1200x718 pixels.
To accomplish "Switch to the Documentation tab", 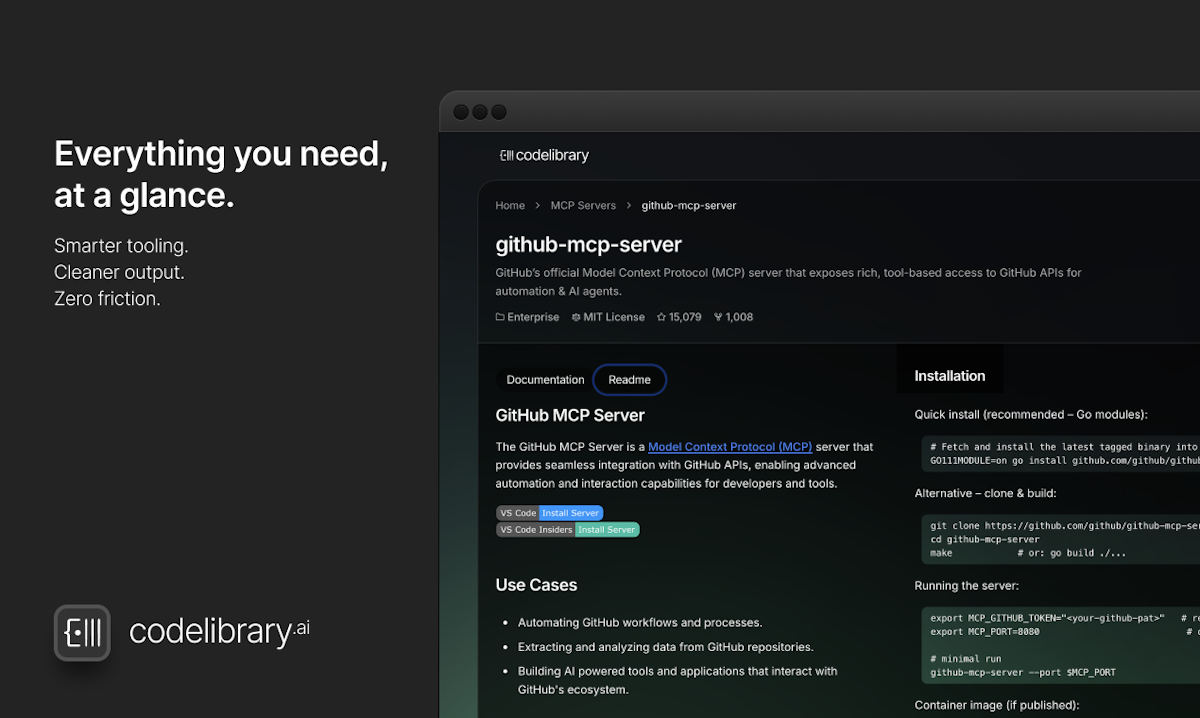I will coord(545,380).
